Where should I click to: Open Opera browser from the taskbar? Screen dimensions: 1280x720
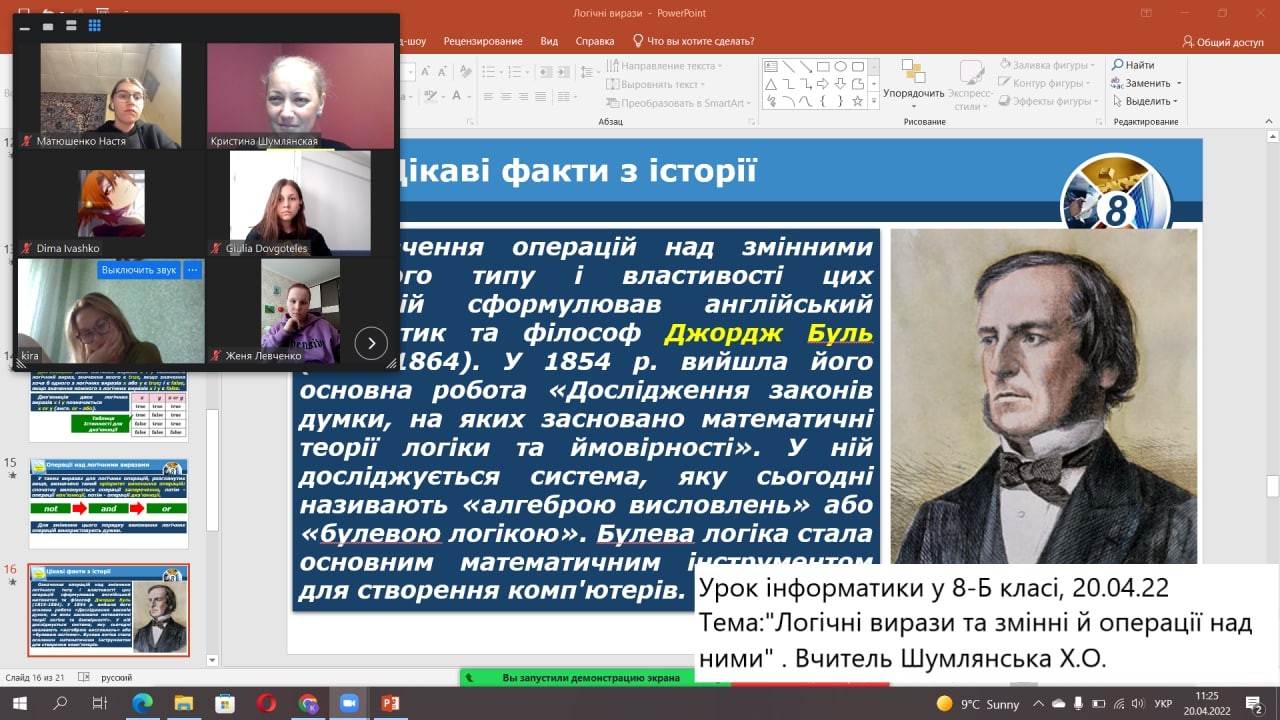pyautogui.click(x=266, y=703)
